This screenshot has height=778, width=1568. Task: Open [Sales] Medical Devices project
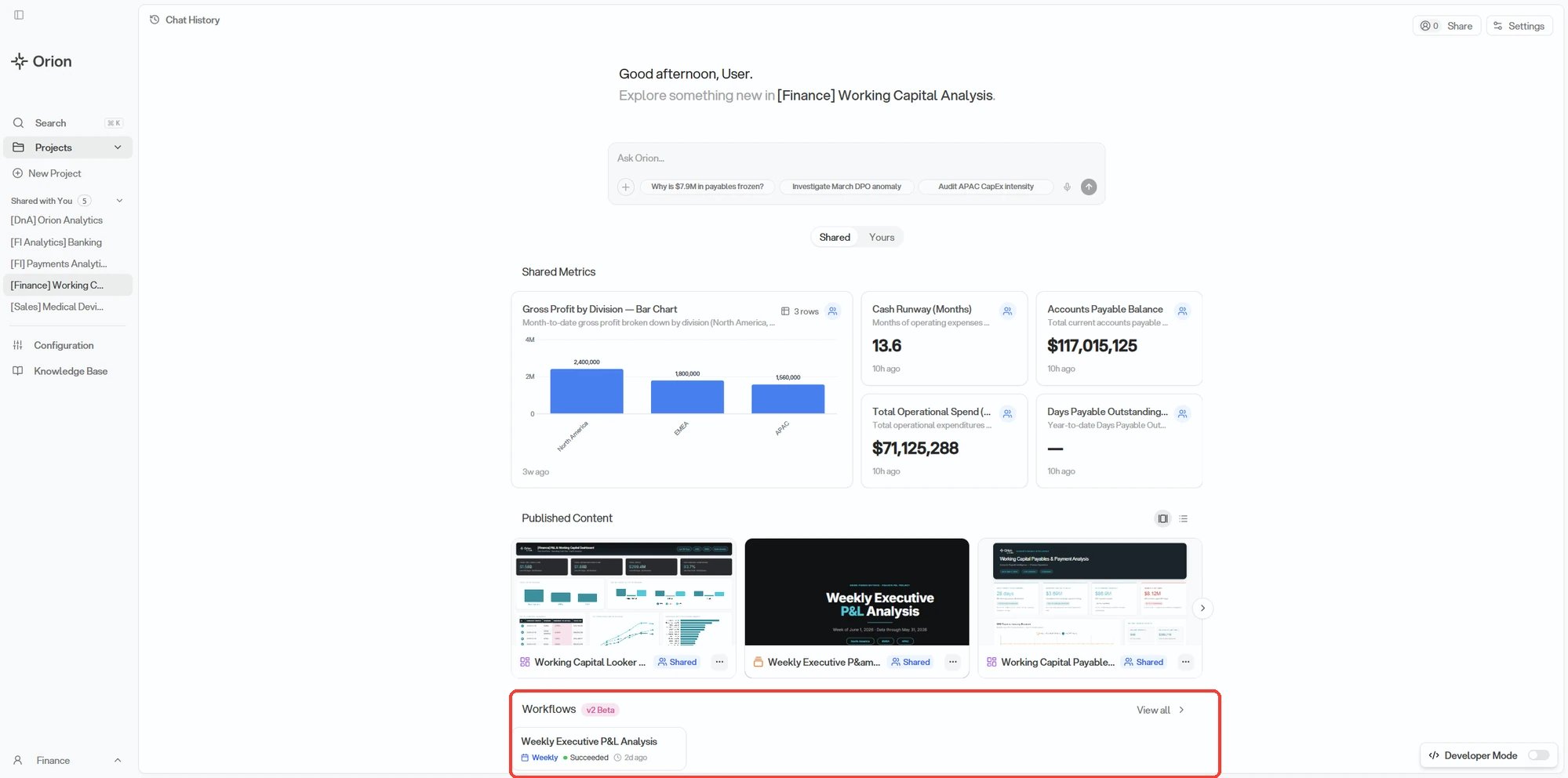pos(56,307)
